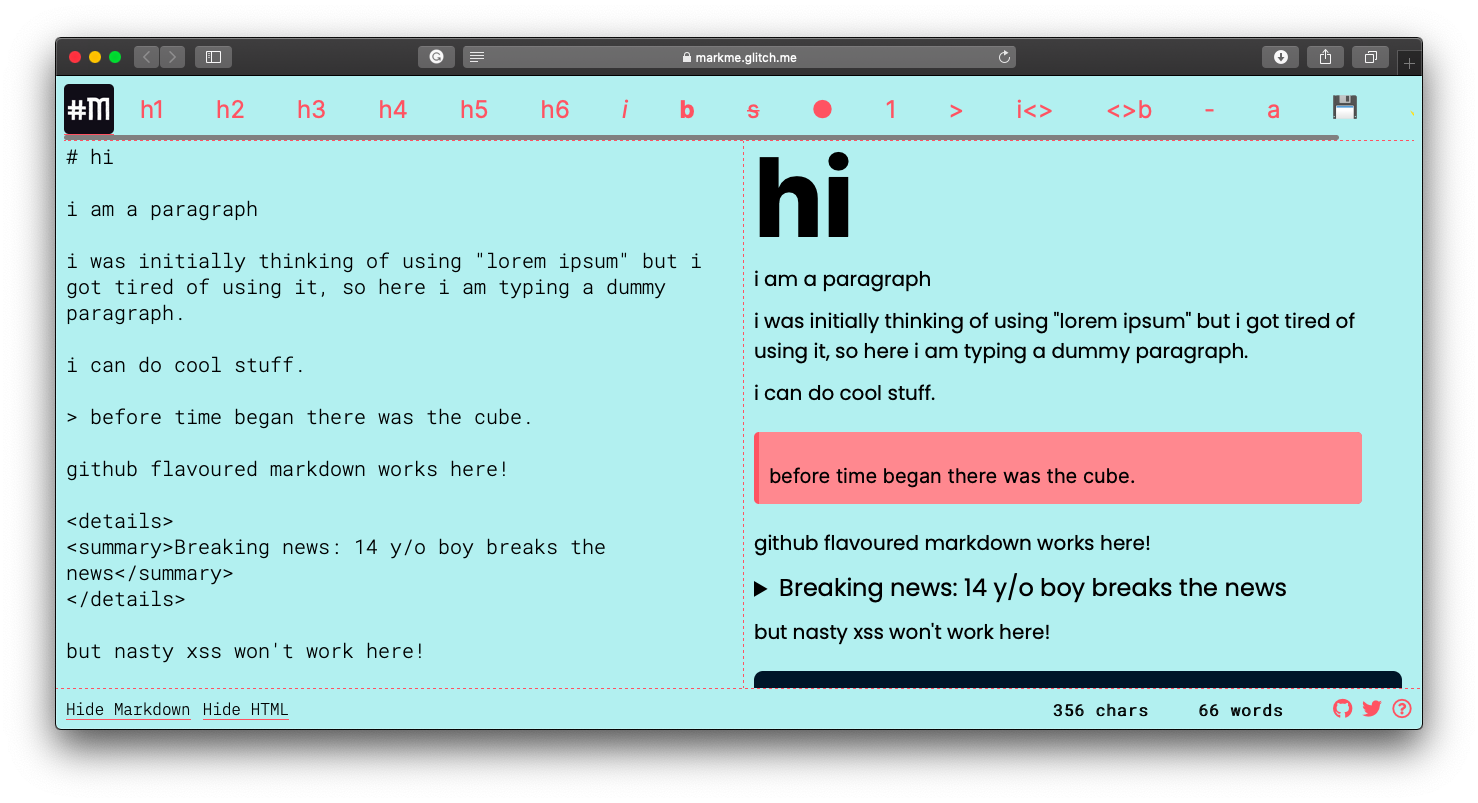The image size is (1478, 803).
Task: Click the Breaking news summary text in preview
Action: (1032, 588)
